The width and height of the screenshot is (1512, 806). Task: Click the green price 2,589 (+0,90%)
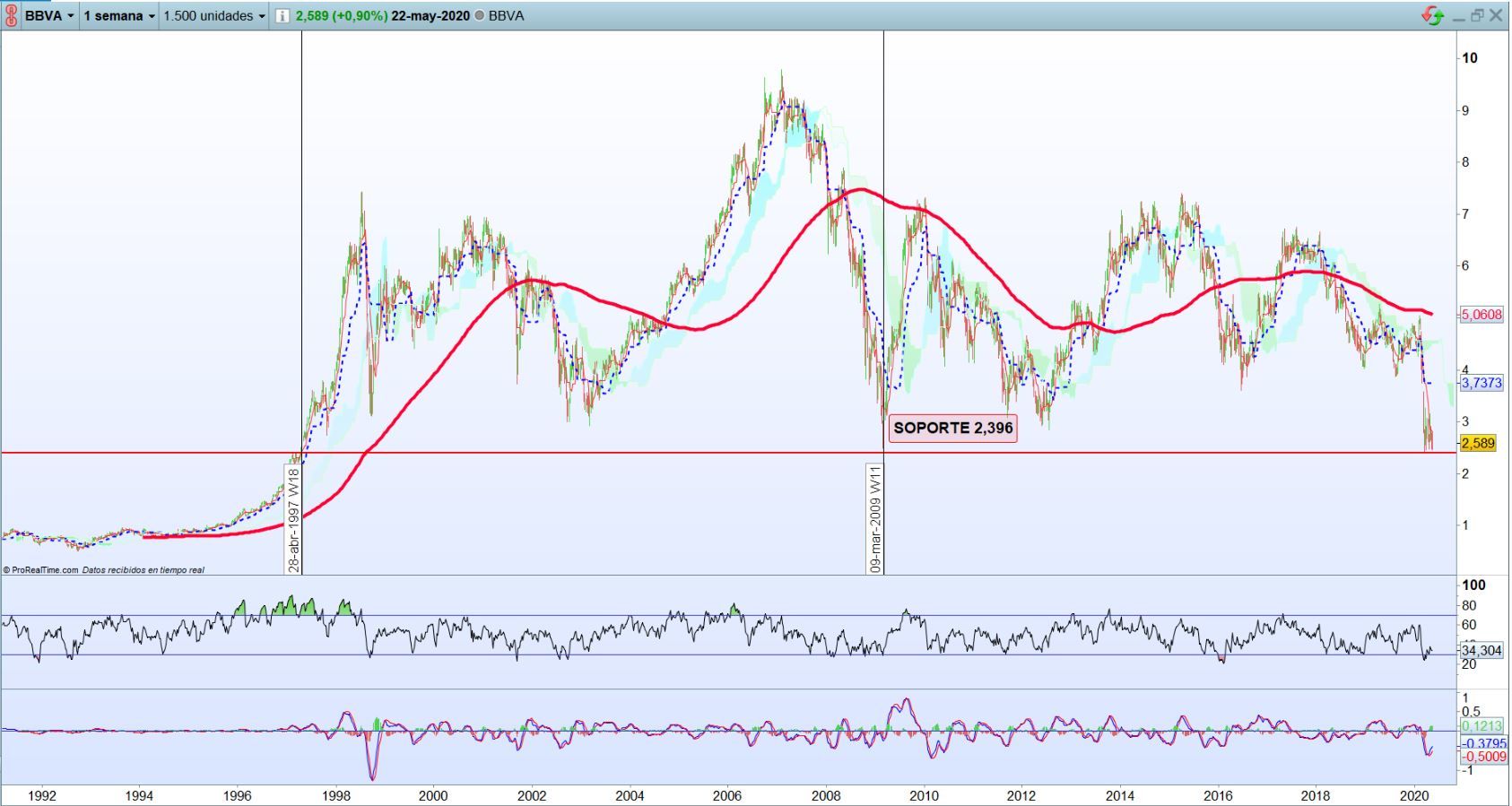pyautogui.click(x=342, y=16)
